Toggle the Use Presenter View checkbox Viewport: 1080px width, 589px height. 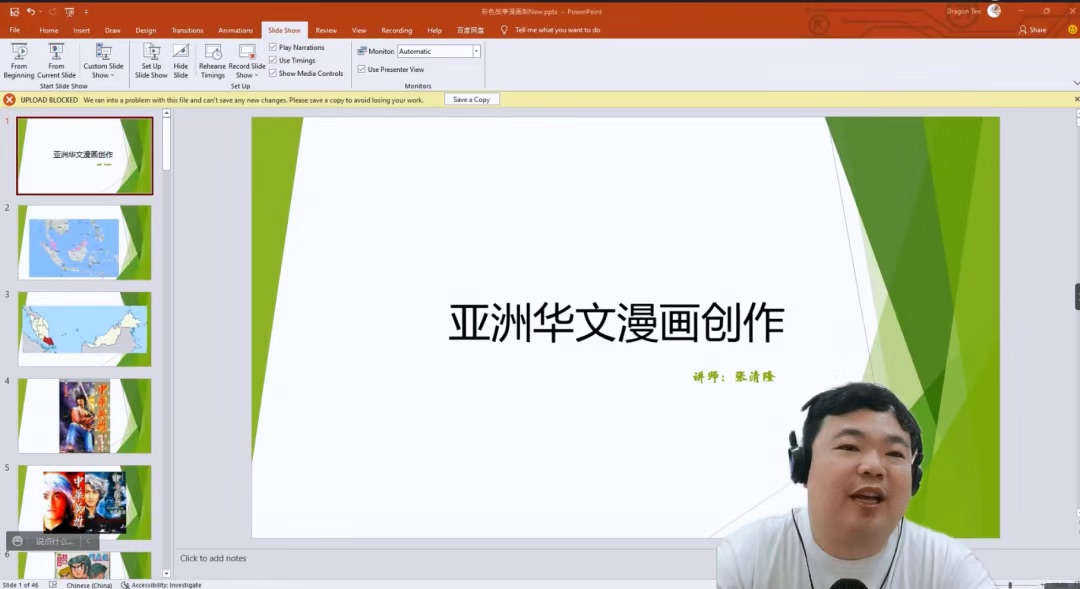362,69
